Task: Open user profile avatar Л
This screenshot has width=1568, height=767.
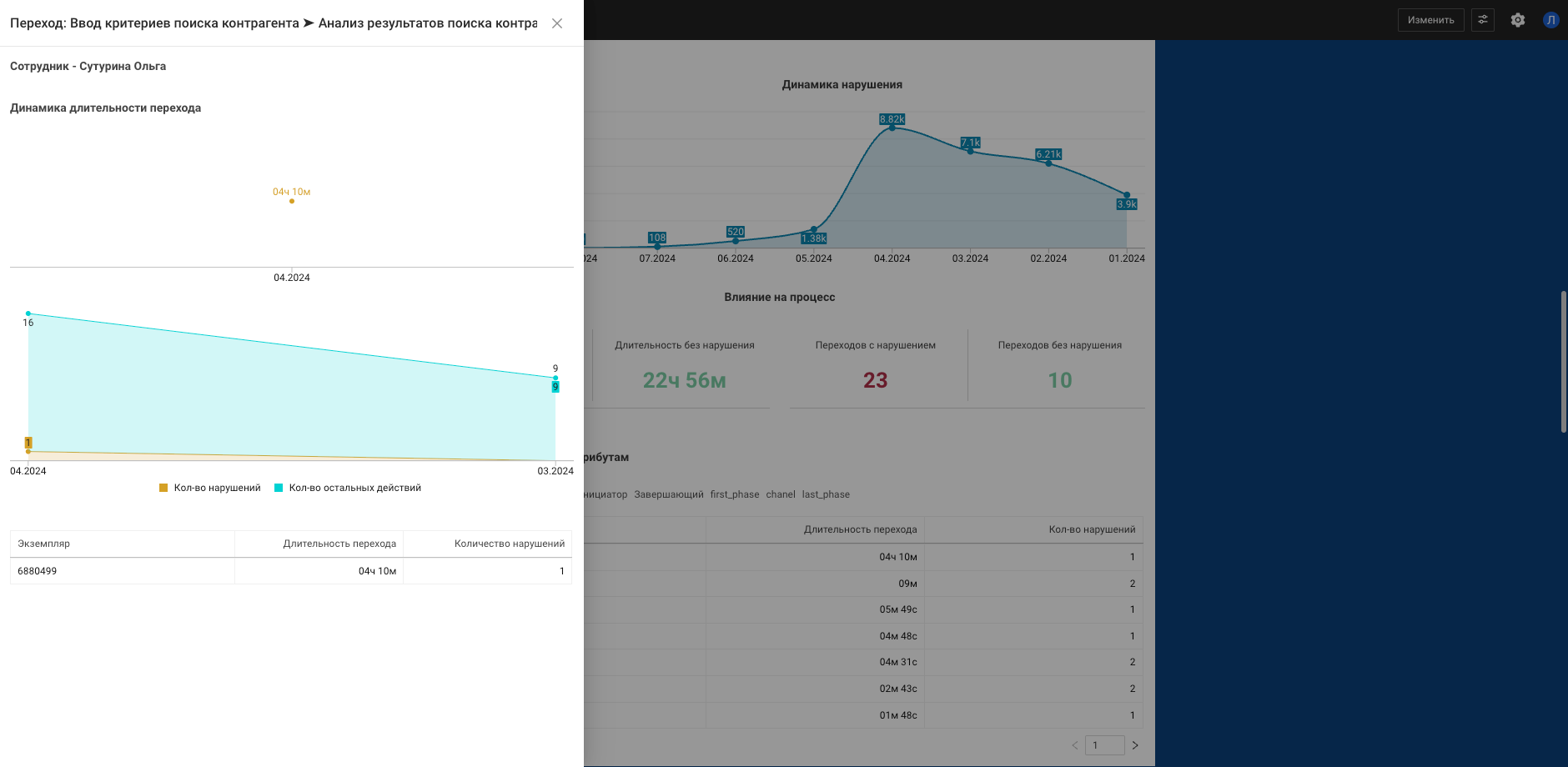Action: [1550, 20]
